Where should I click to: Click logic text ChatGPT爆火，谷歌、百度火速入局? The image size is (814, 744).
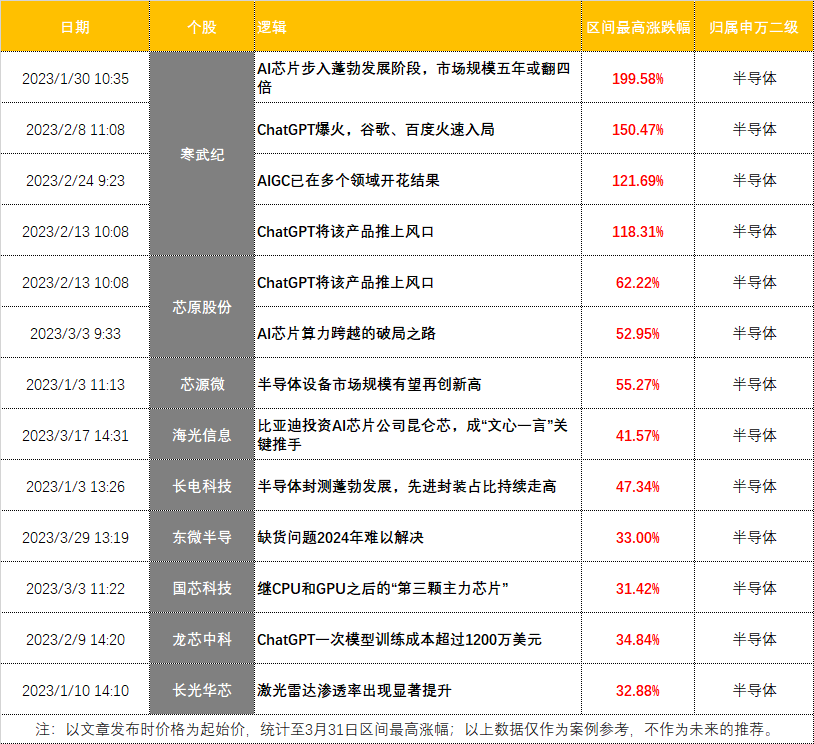coord(376,129)
